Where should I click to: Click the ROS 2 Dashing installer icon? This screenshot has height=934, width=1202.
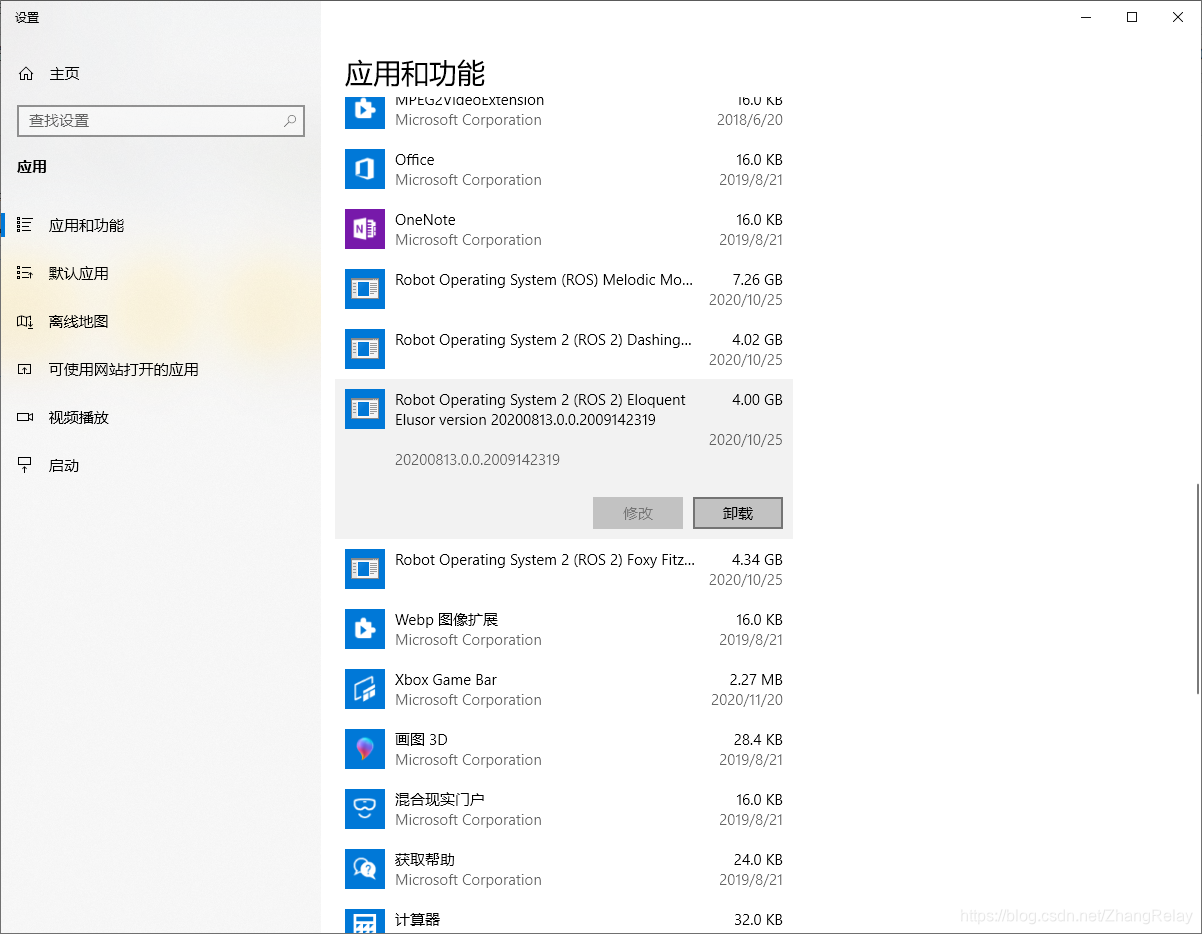tap(365, 349)
